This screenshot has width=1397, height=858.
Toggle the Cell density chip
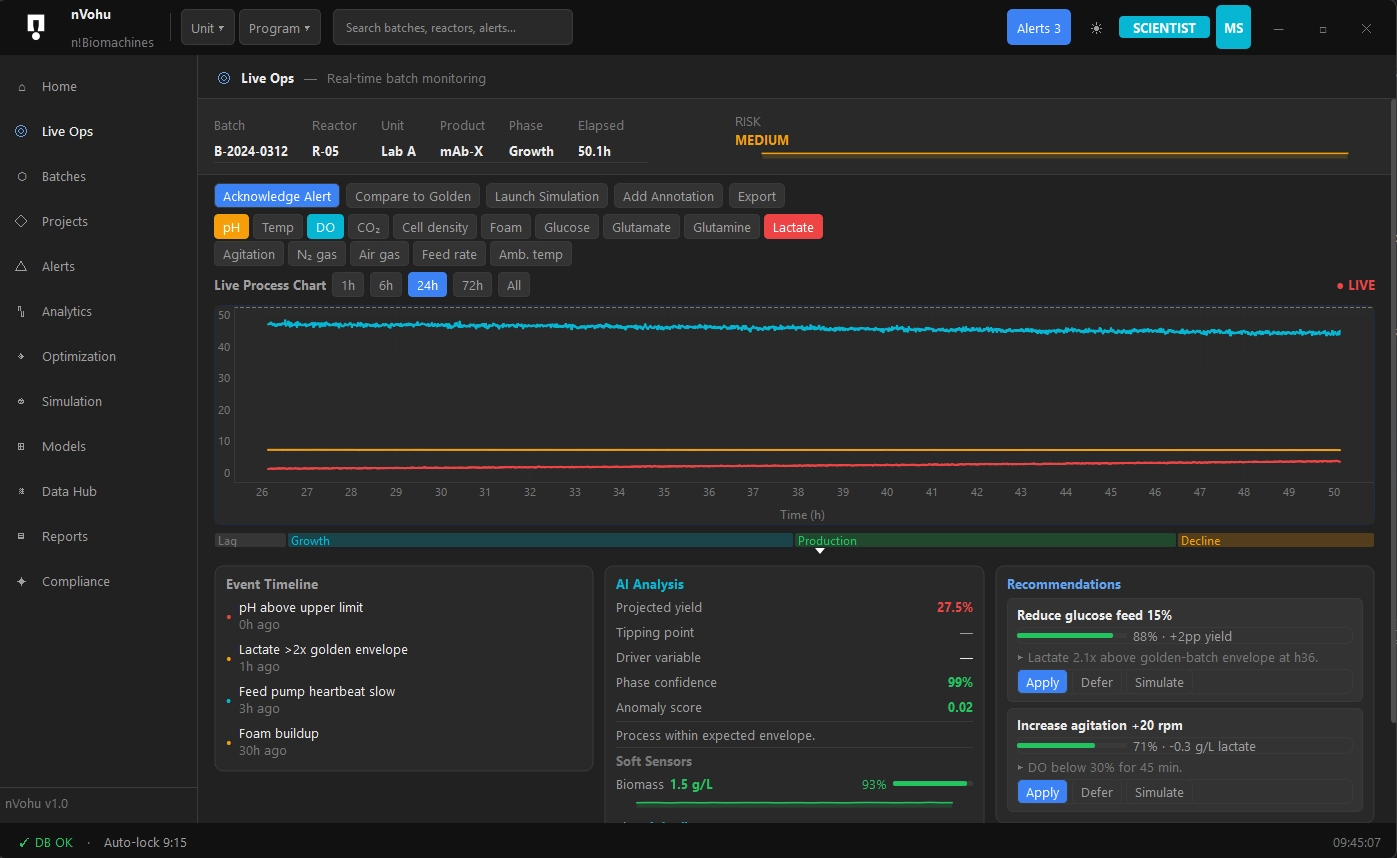tap(435, 227)
